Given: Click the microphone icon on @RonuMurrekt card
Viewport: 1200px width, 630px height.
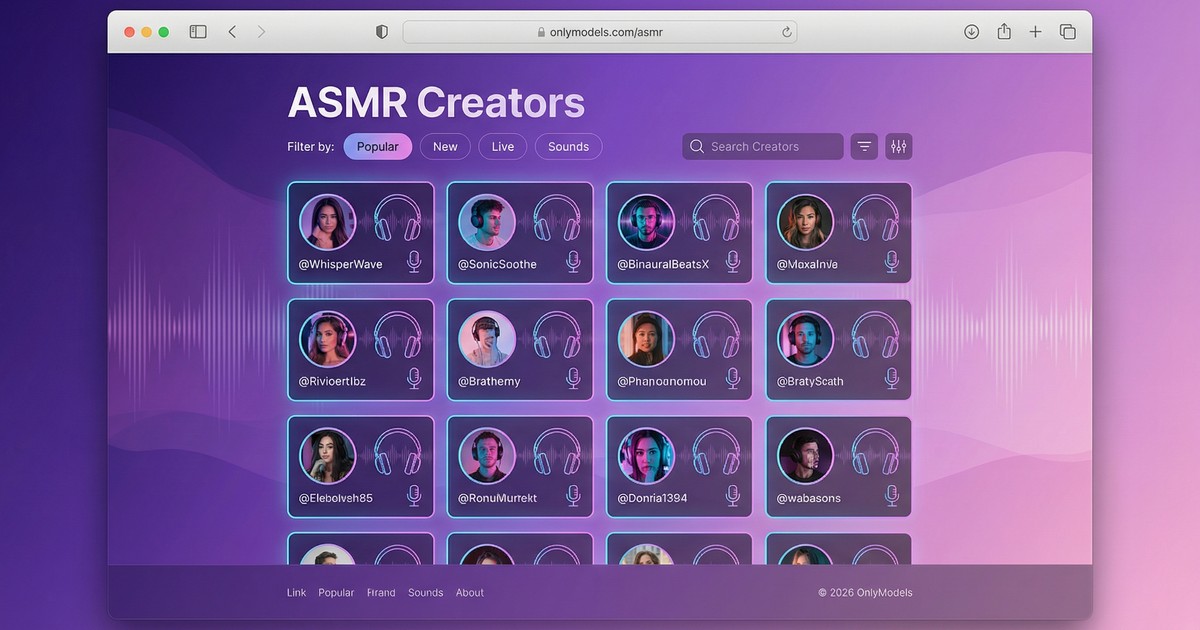Looking at the screenshot, I should click(x=573, y=495).
